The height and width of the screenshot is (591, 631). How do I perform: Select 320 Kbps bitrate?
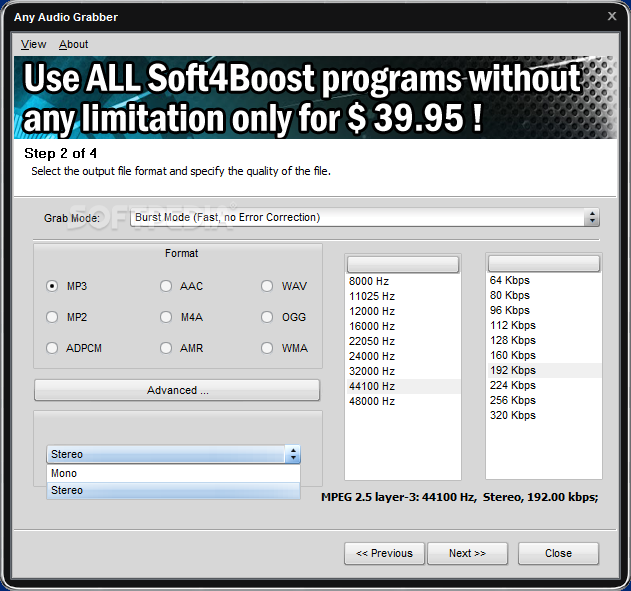pyautogui.click(x=544, y=415)
